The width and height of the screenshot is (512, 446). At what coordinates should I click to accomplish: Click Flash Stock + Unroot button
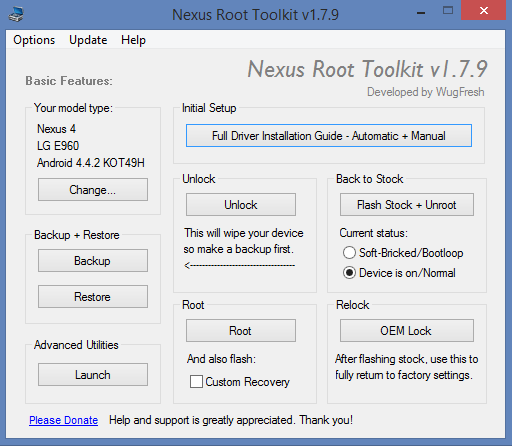pos(407,205)
